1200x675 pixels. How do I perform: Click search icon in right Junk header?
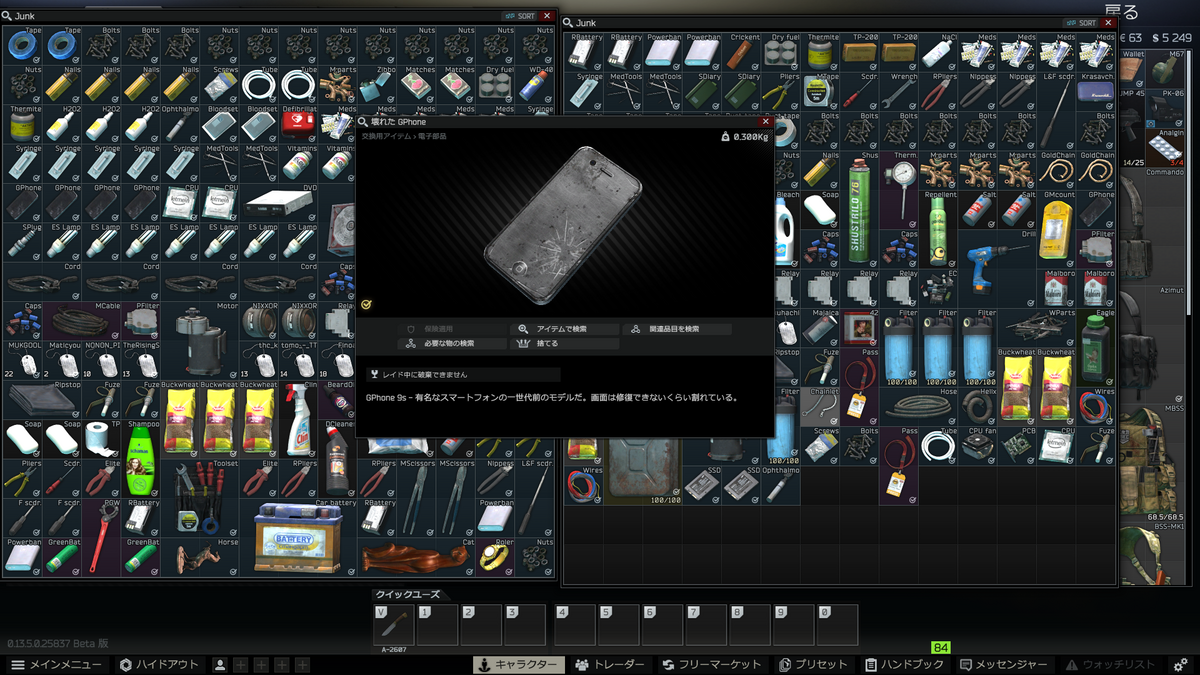[567, 22]
